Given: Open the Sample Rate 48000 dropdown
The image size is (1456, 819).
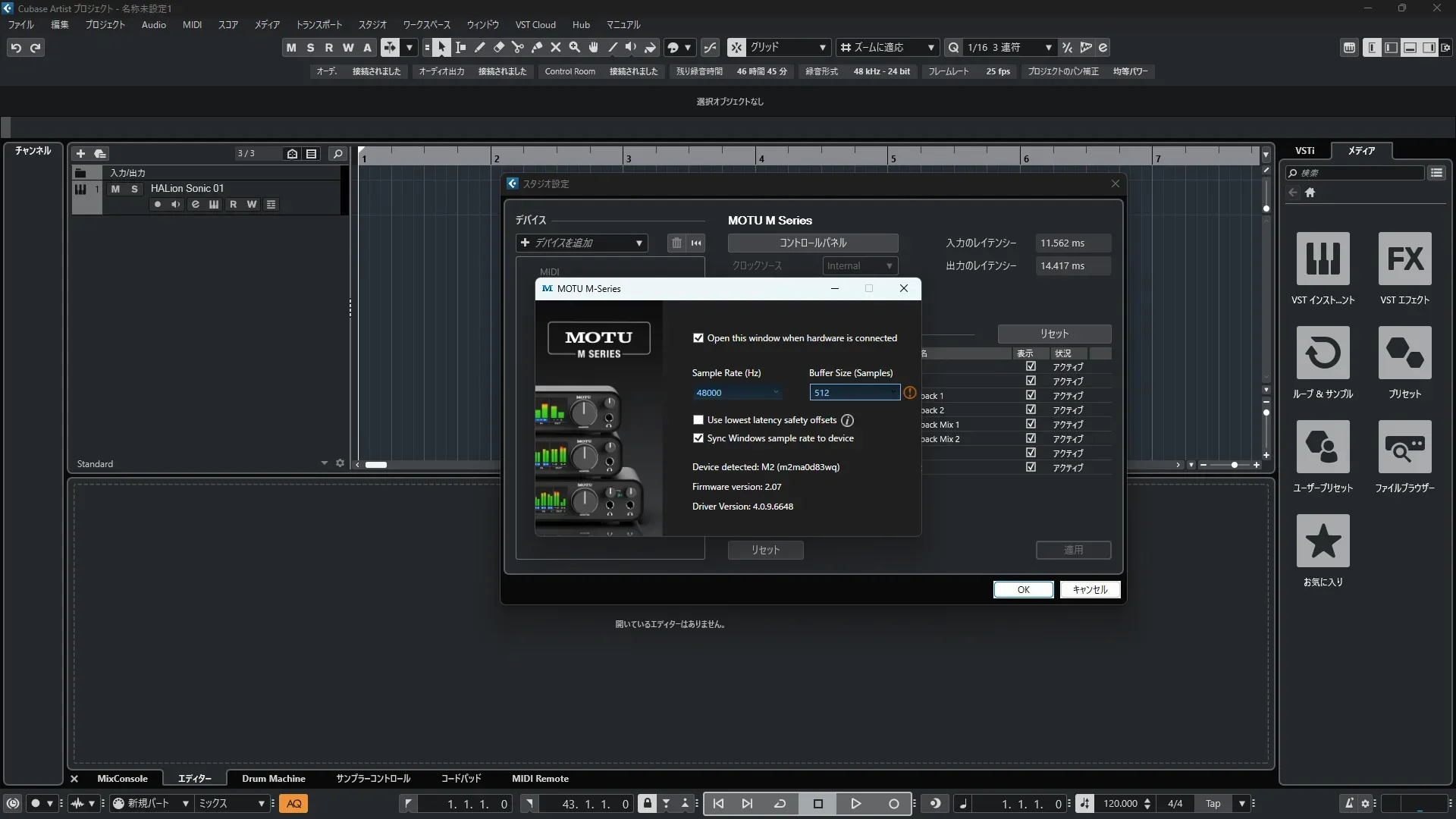Looking at the screenshot, I should [x=736, y=393].
